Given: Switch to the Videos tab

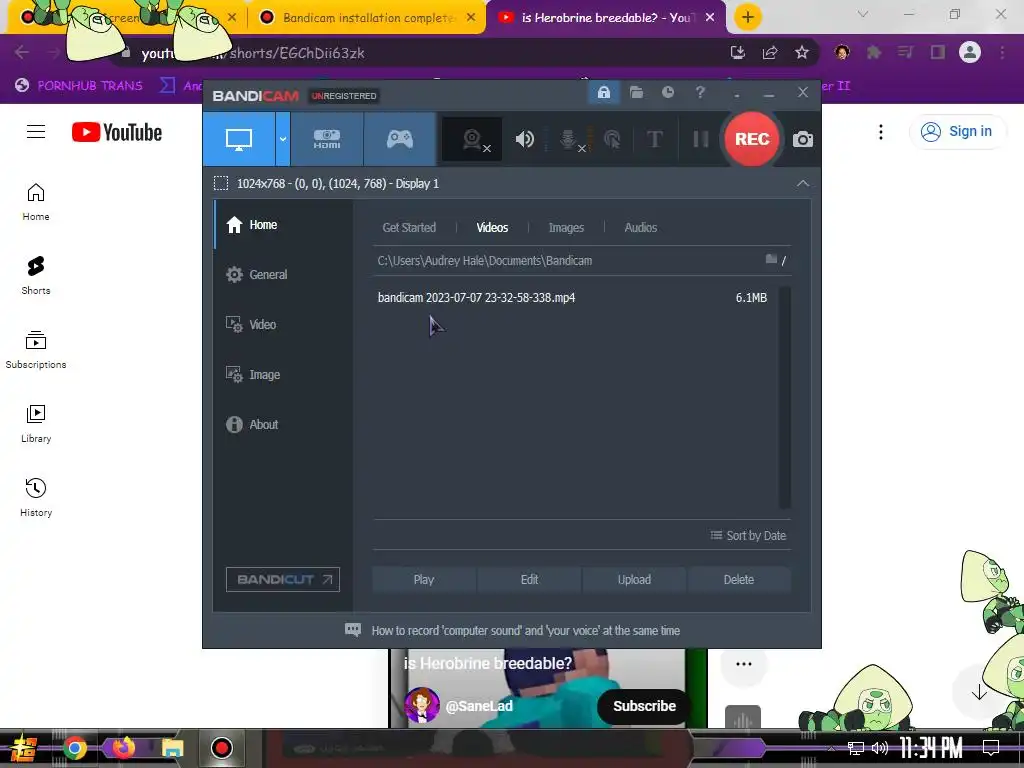Looking at the screenshot, I should click(492, 227).
